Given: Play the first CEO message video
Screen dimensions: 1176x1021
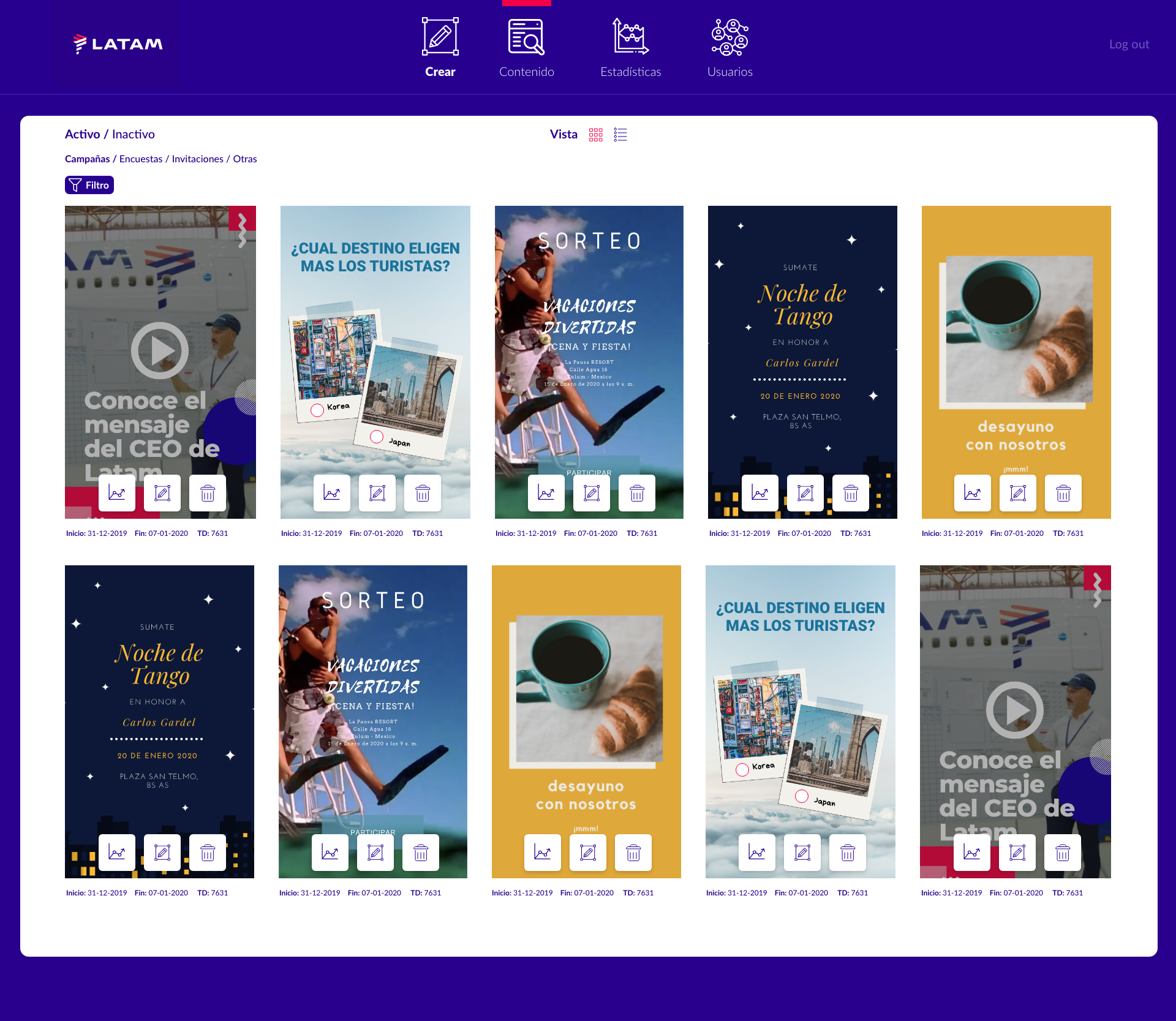Looking at the screenshot, I should tap(160, 350).
